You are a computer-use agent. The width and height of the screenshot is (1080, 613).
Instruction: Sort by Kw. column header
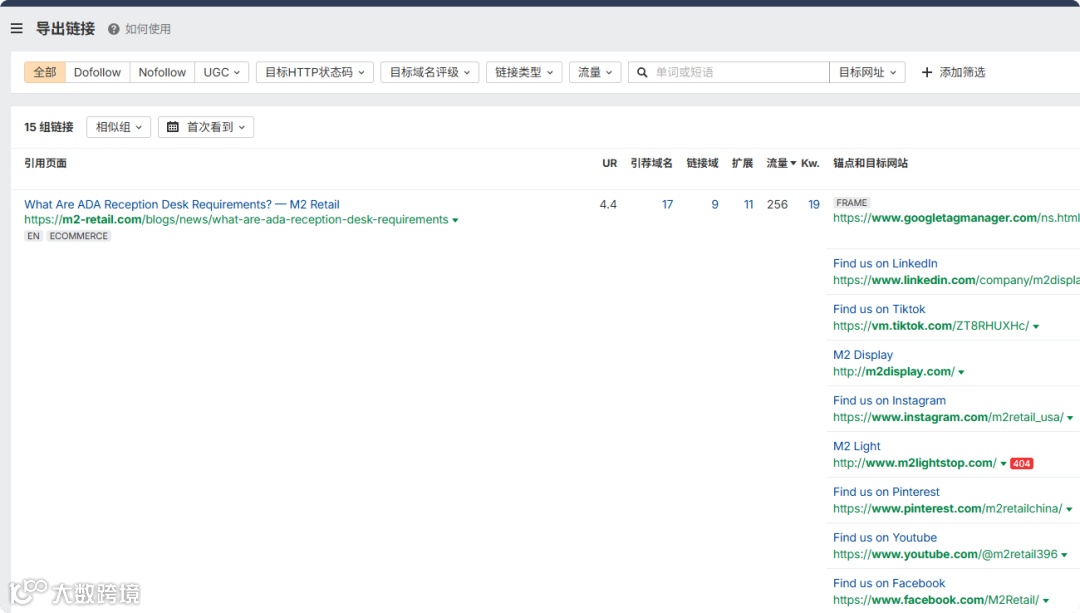(810, 163)
